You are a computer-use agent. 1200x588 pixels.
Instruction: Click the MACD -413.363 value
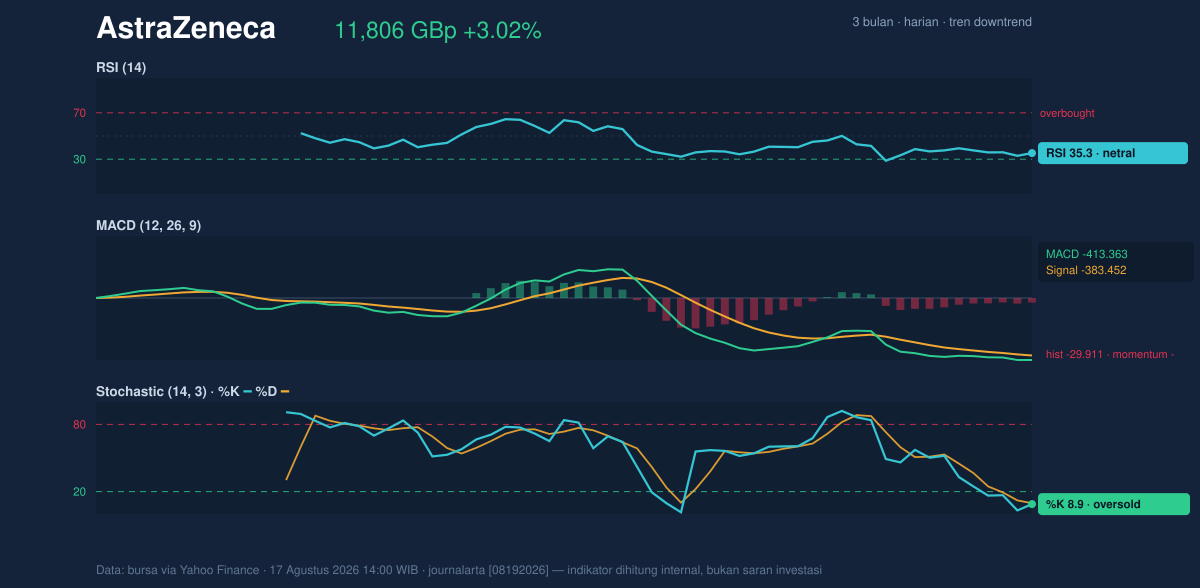tap(1087, 254)
